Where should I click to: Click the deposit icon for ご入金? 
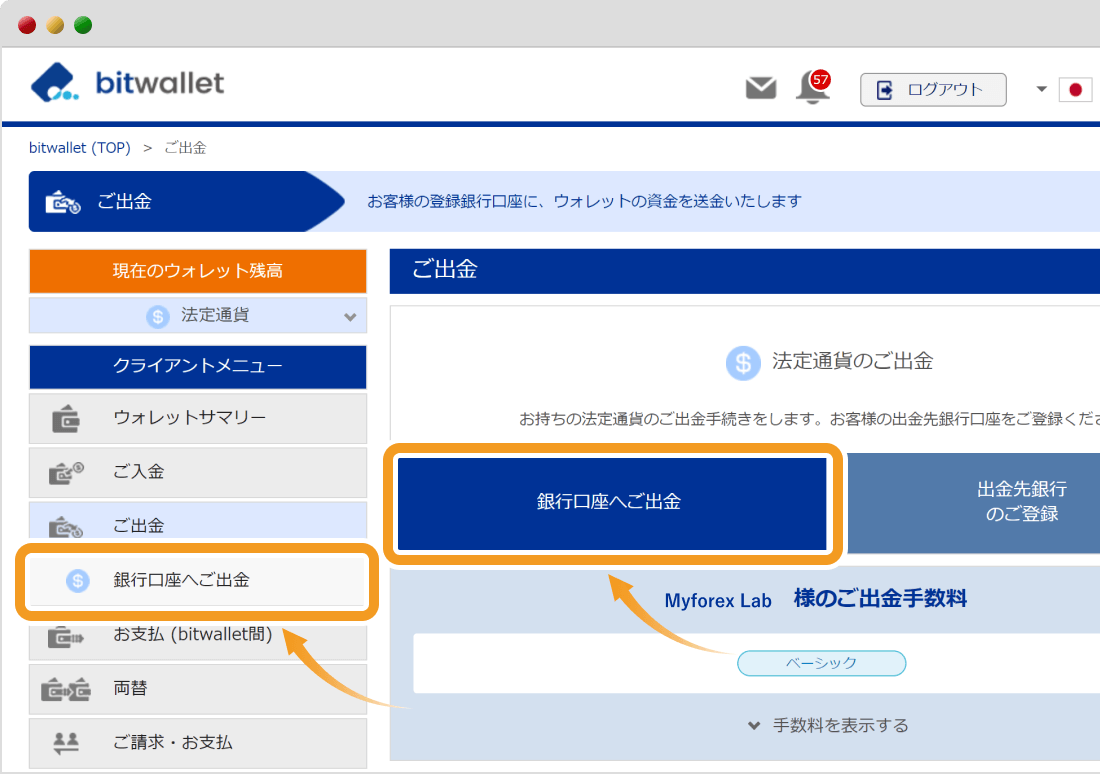[66, 473]
